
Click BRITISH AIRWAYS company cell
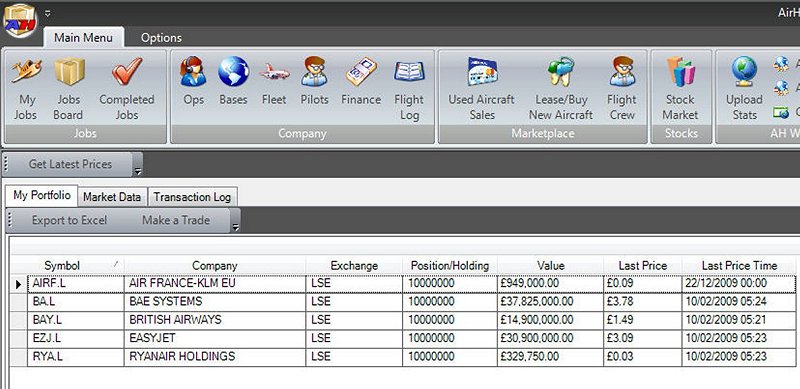coord(215,320)
